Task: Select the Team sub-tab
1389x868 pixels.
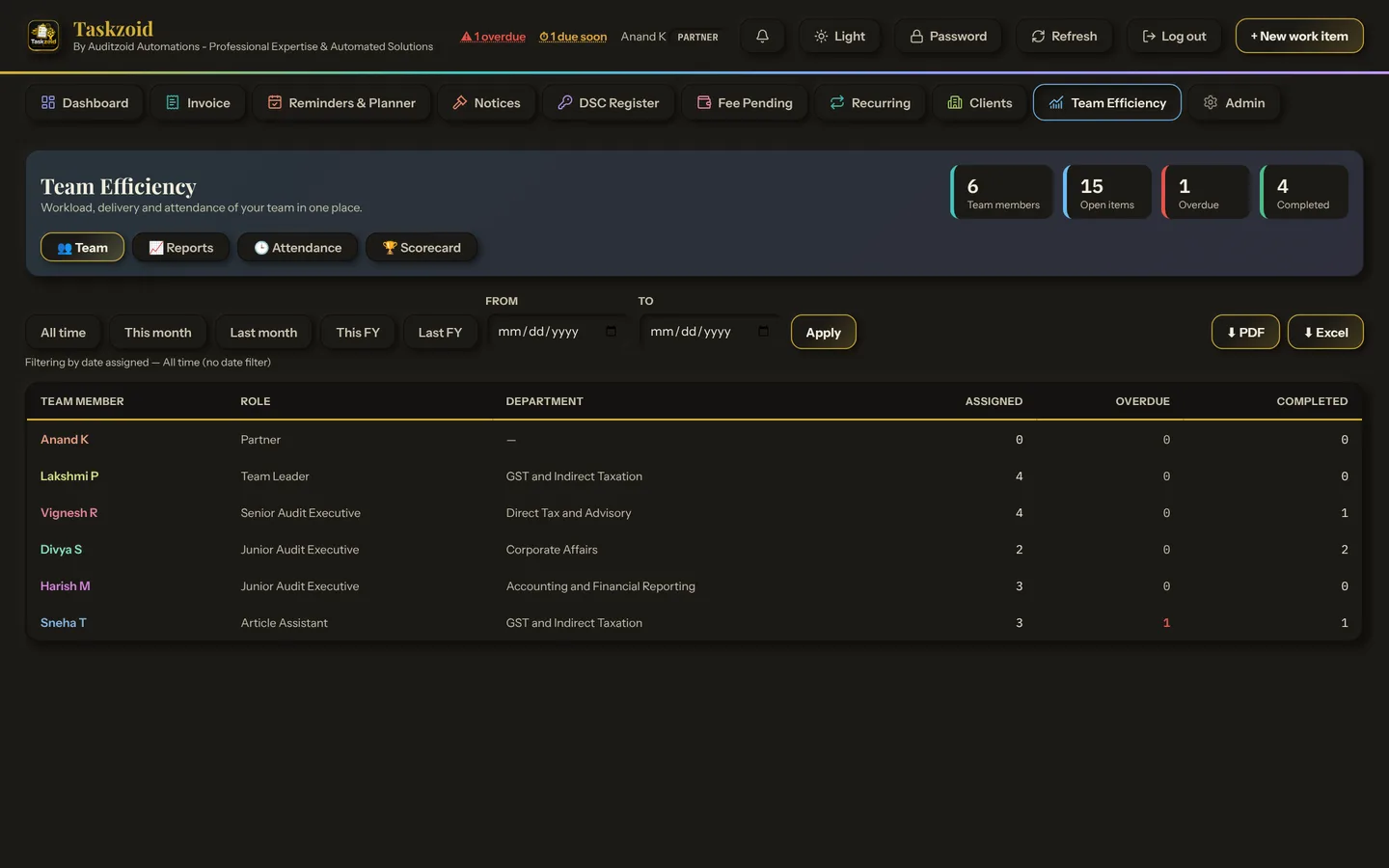Action: (x=82, y=247)
